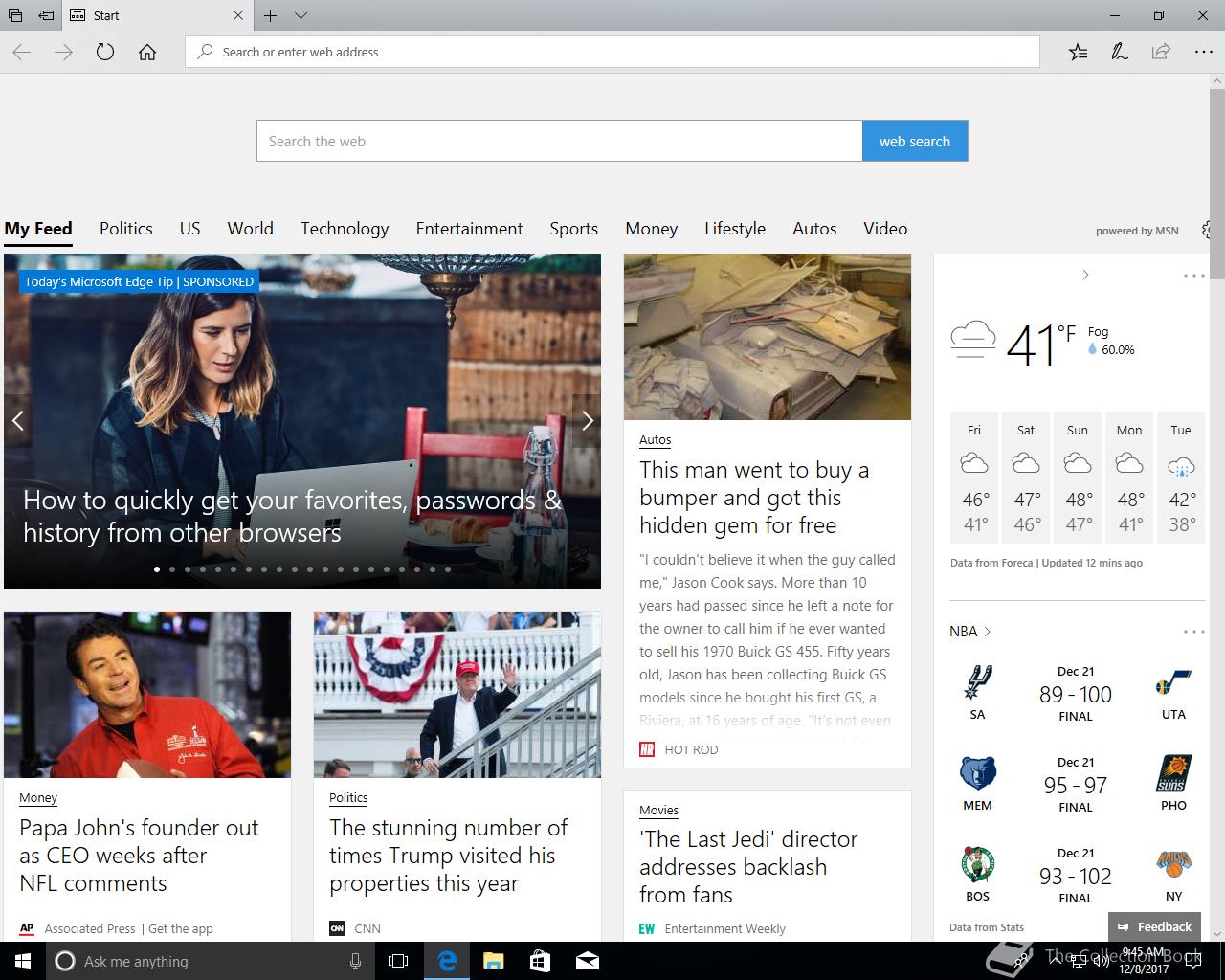Viewport: 1225px width, 980px height.
Task: Open the favorites and passwords import tip headline
Action: pyautogui.click(x=293, y=516)
